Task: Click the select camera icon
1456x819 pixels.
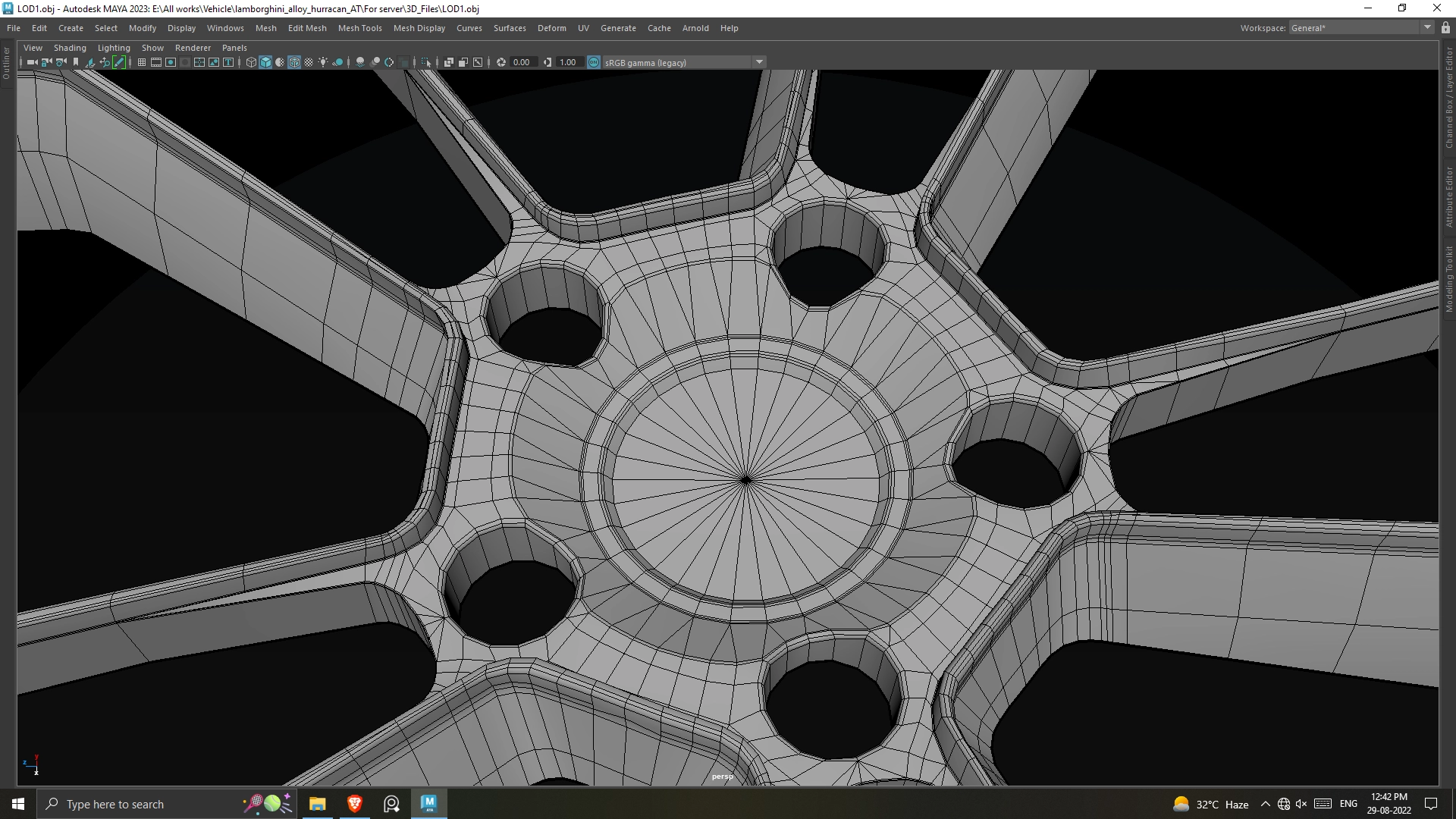Action: tap(31, 62)
